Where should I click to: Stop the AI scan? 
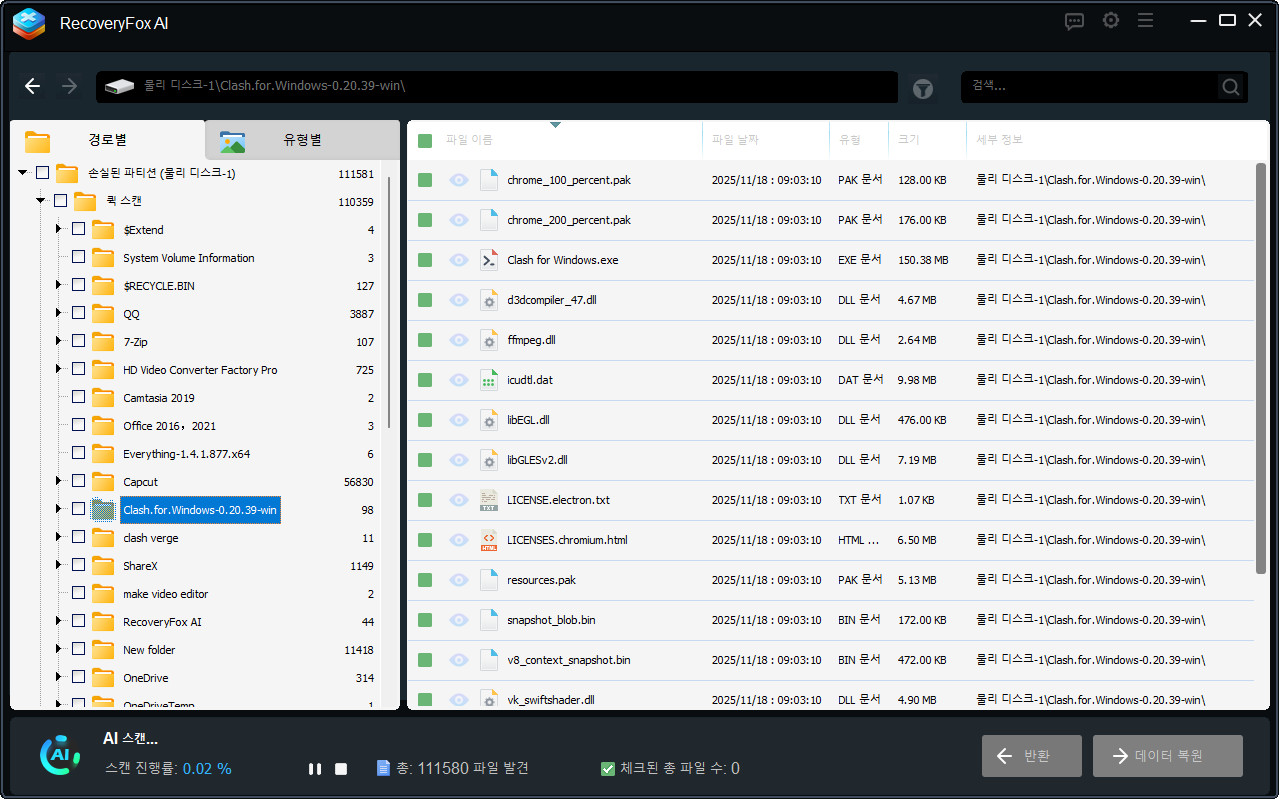(x=341, y=769)
